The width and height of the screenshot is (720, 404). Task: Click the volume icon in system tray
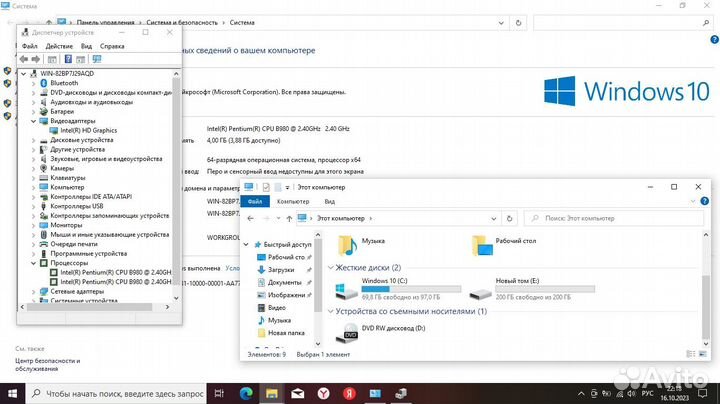pos(631,393)
